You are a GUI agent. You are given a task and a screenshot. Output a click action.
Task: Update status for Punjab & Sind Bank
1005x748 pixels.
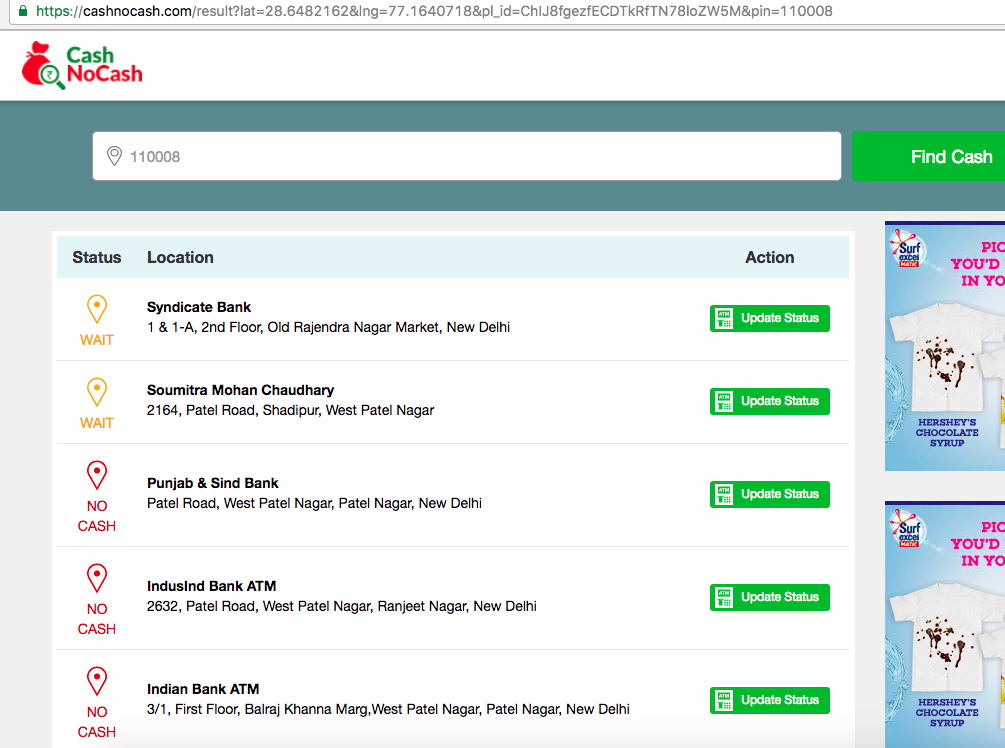pyautogui.click(x=770, y=494)
